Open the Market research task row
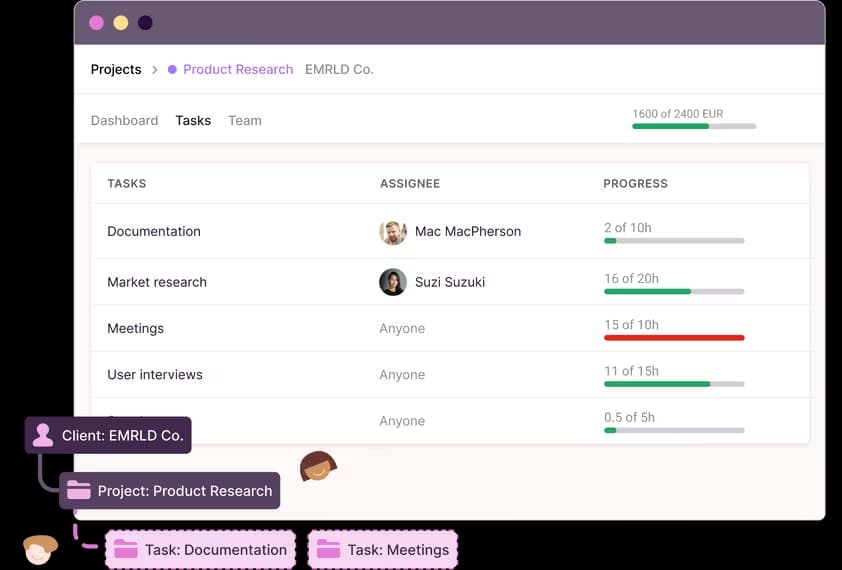 tap(157, 282)
